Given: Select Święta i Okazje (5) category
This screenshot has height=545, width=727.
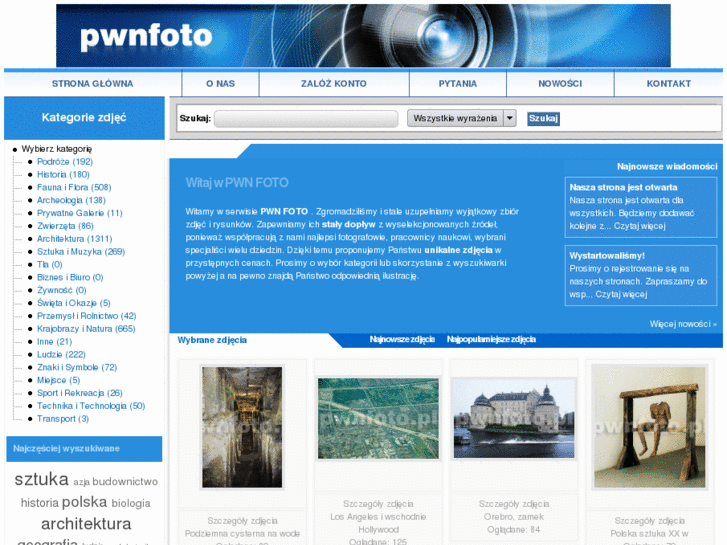Looking at the screenshot, I should tap(74, 303).
